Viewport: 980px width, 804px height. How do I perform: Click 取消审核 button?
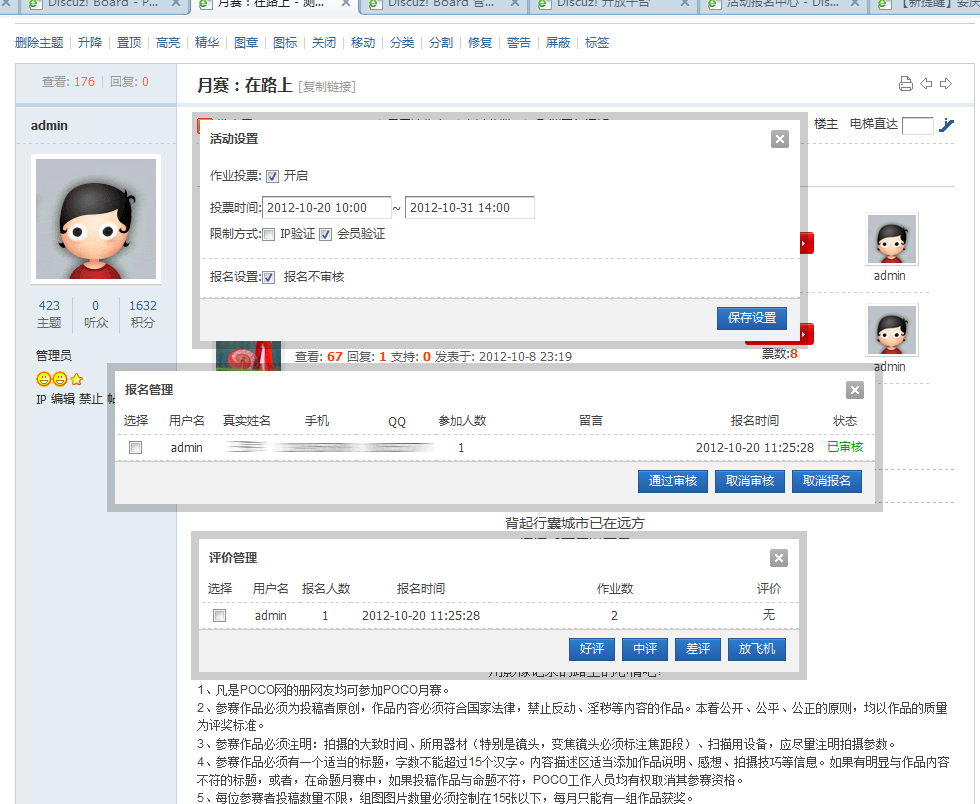pyautogui.click(x=750, y=481)
